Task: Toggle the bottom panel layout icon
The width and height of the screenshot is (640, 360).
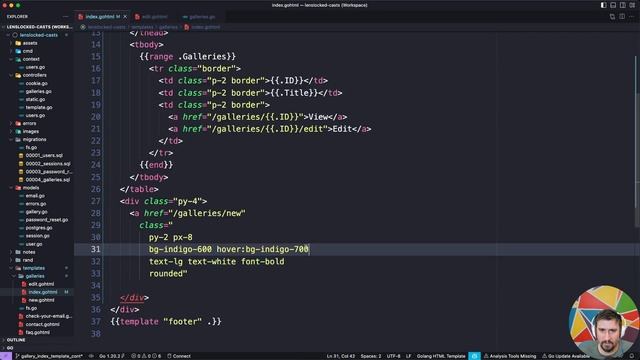Action: point(613,5)
